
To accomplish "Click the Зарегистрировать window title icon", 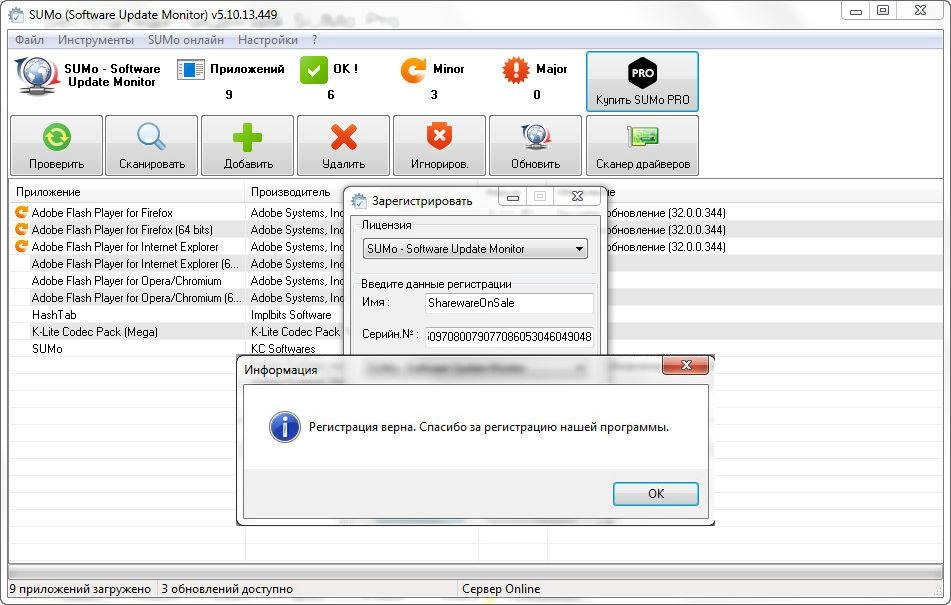I will tap(359, 201).
